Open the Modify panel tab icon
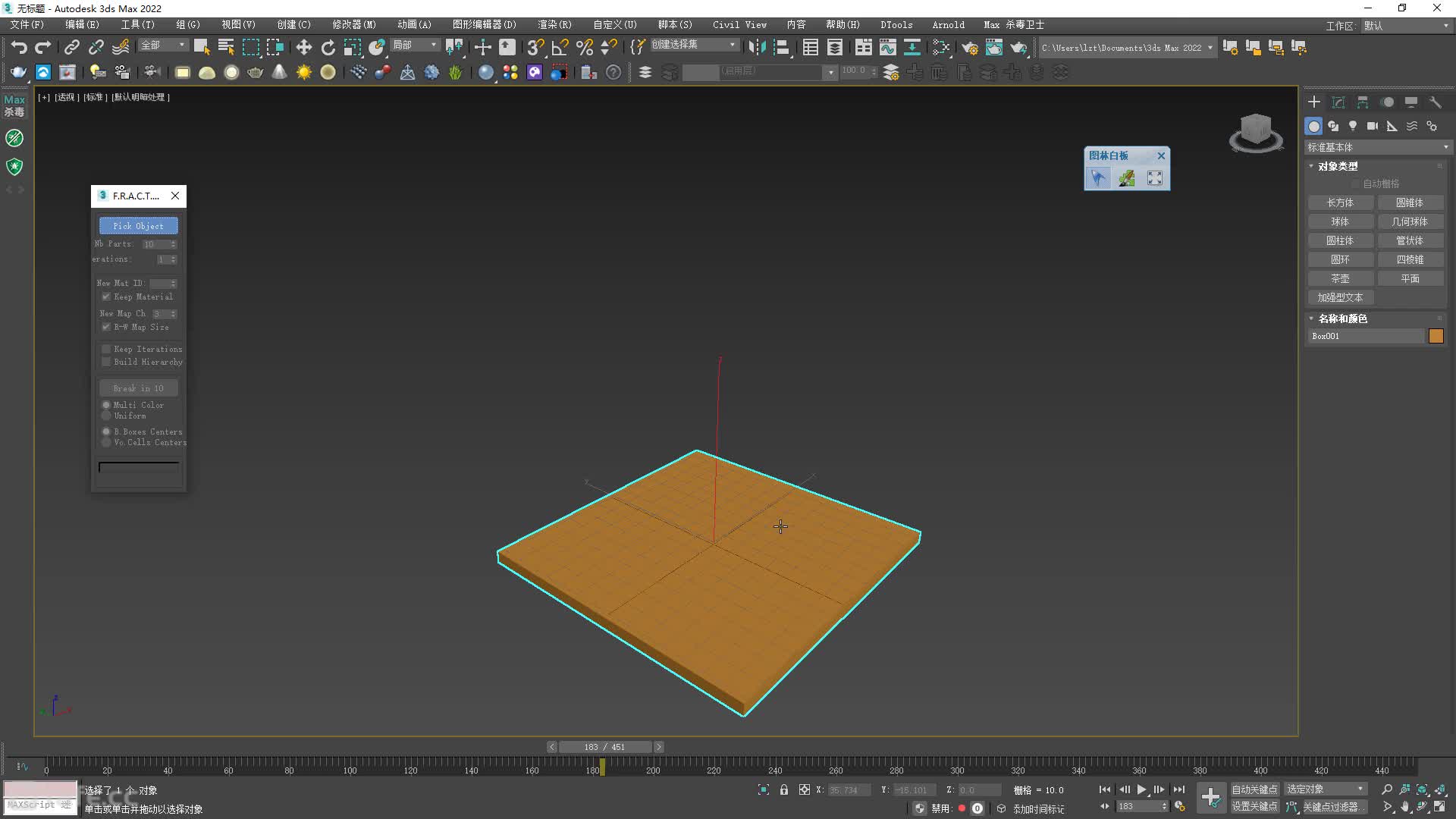Image resolution: width=1456 pixels, height=819 pixels. coord(1338,102)
